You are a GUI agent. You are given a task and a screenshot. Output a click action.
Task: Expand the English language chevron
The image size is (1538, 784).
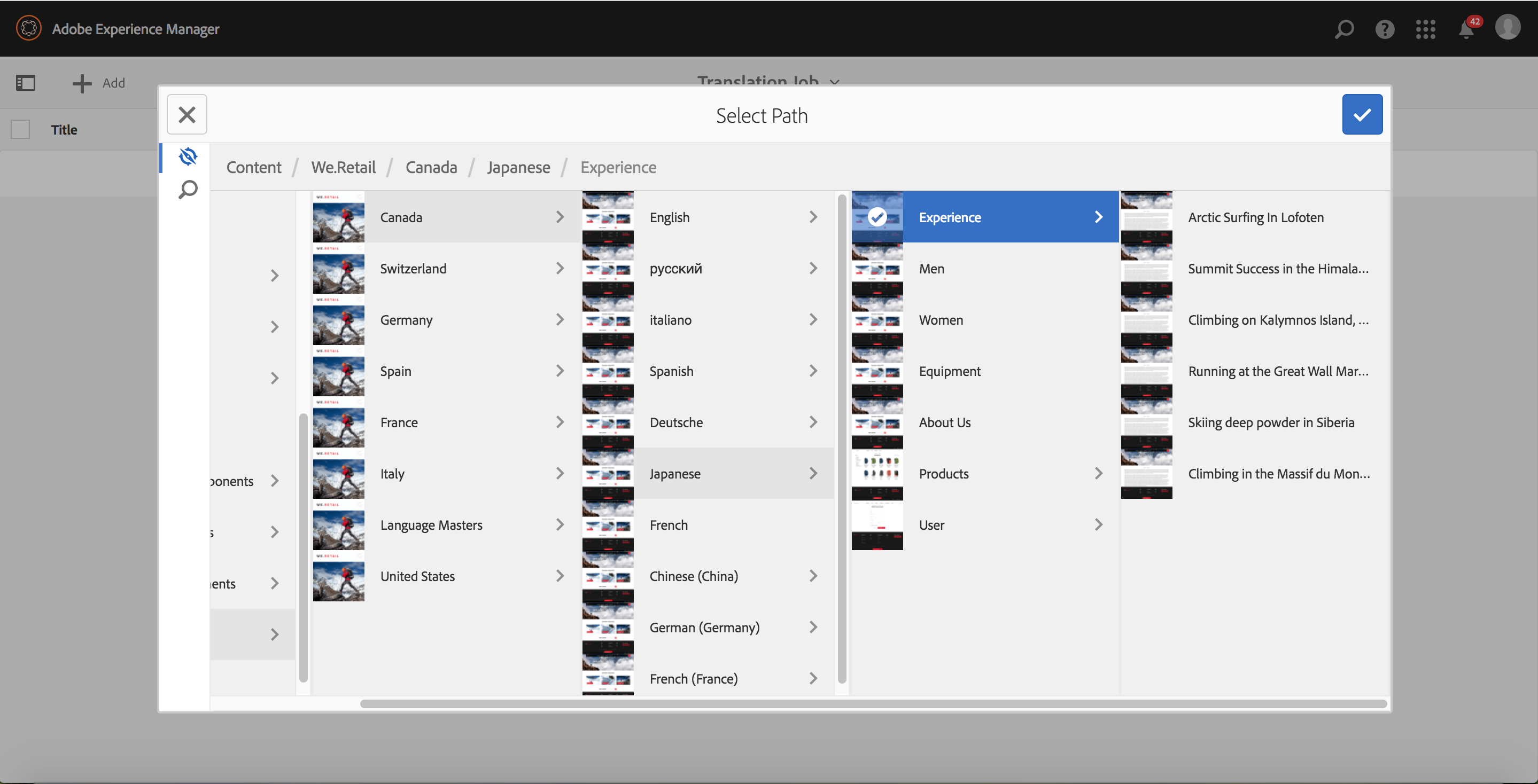(x=813, y=217)
